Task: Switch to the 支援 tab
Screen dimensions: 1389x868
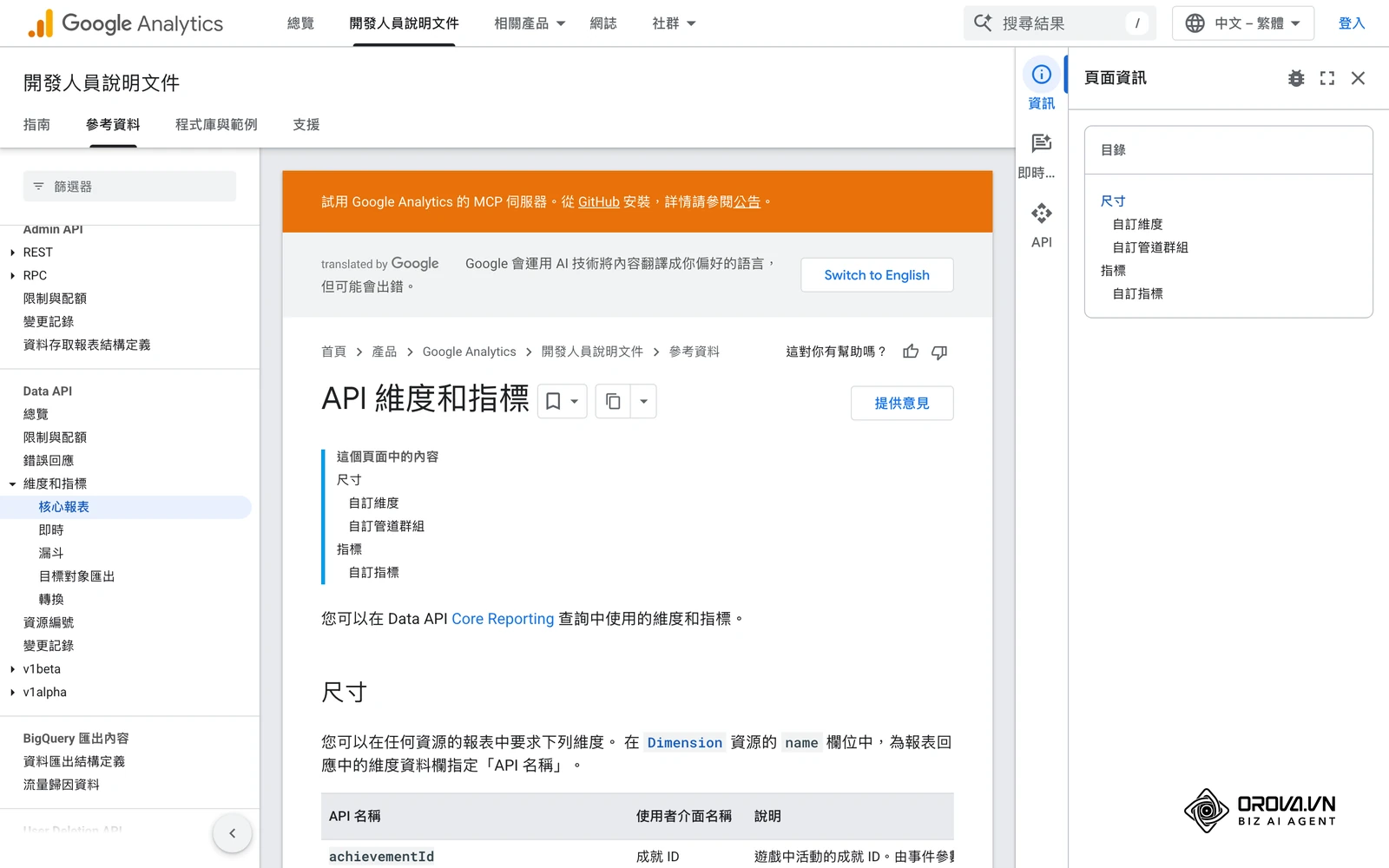Action: pos(306,125)
